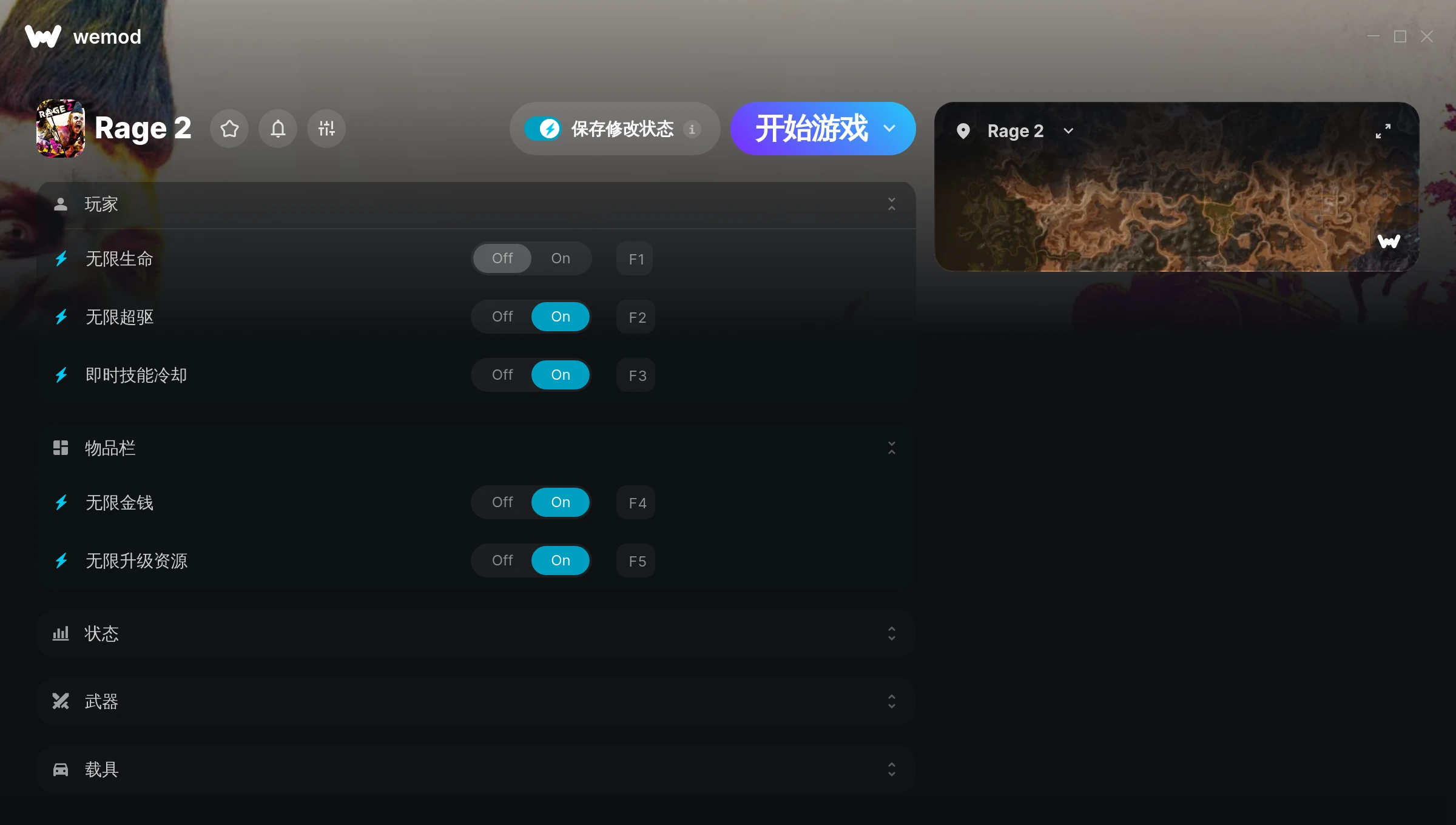Click the F3 hotkey button
Image resolution: width=1456 pixels, height=825 pixels.
(x=636, y=375)
